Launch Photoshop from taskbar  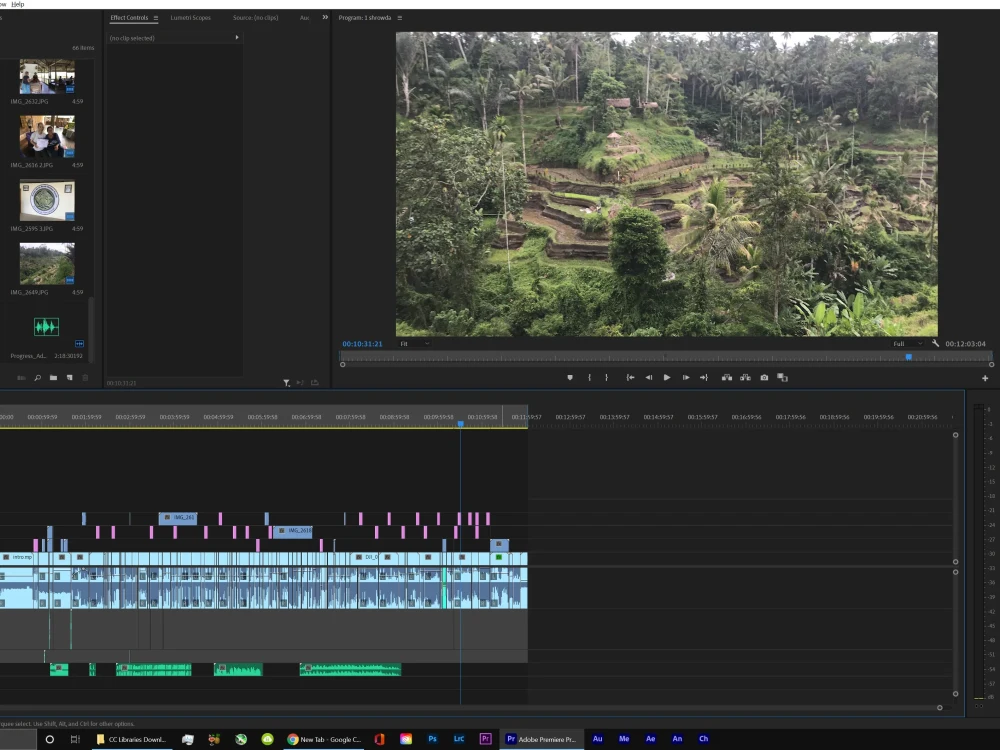pyautogui.click(x=432, y=739)
